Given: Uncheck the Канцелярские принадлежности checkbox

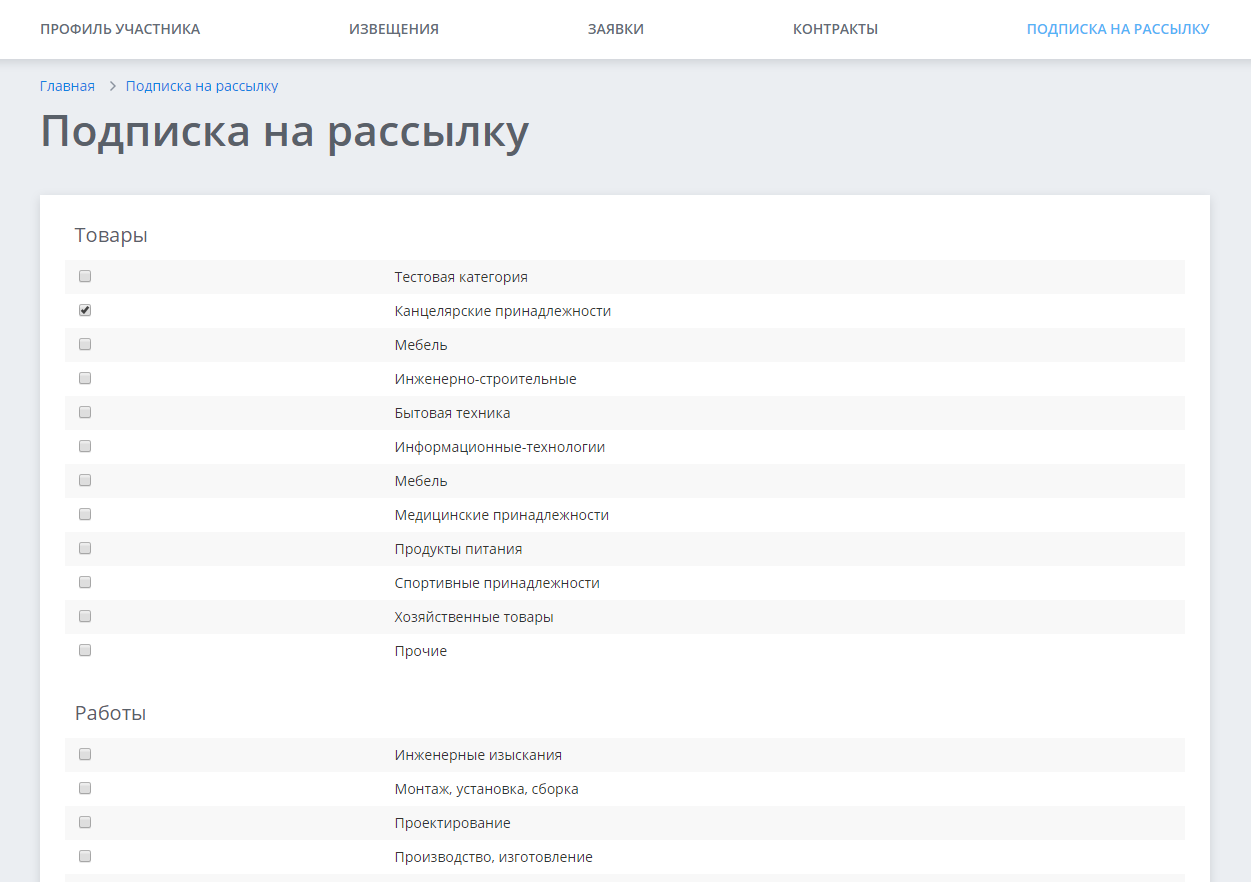Looking at the screenshot, I should coord(85,310).
